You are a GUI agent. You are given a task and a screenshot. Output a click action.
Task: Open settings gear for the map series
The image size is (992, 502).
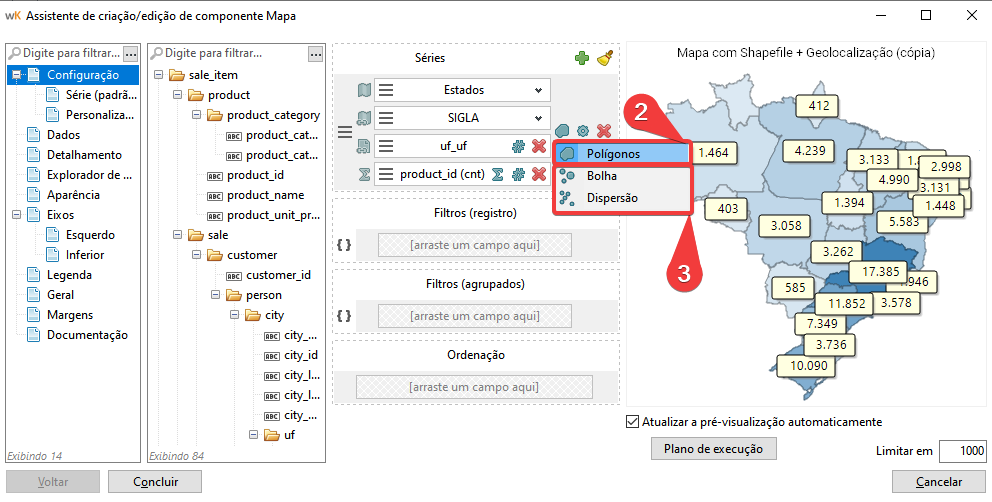pos(583,131)
